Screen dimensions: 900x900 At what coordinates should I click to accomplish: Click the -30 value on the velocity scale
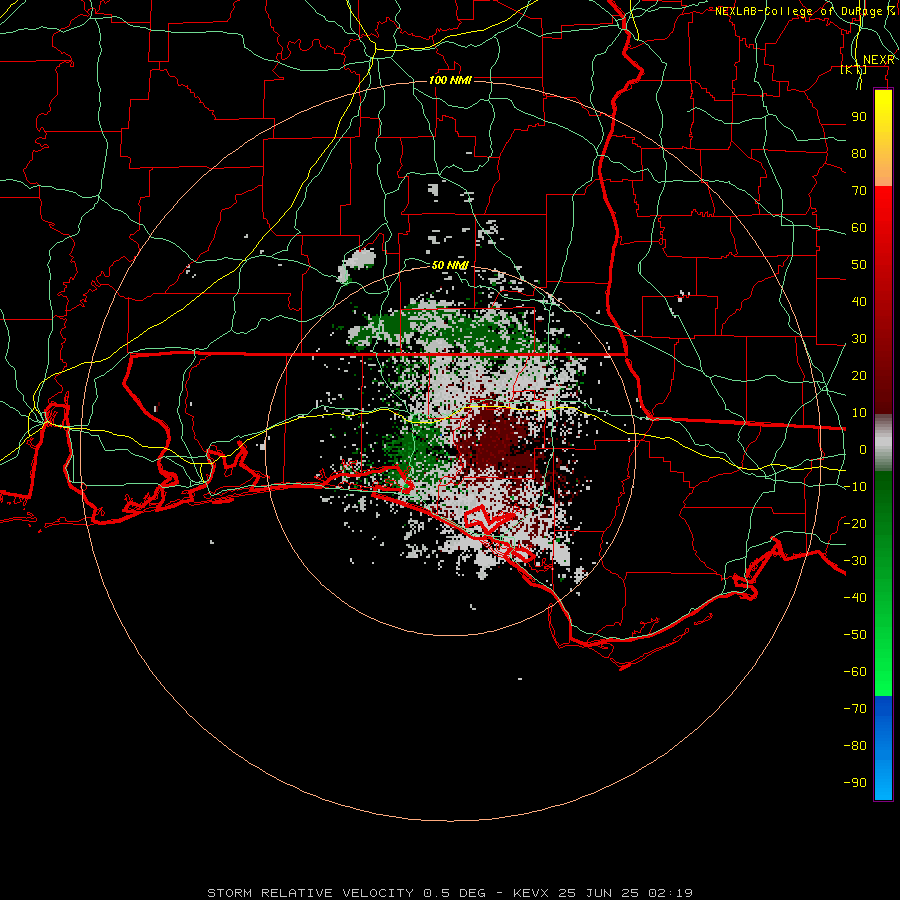click(855, 561)
